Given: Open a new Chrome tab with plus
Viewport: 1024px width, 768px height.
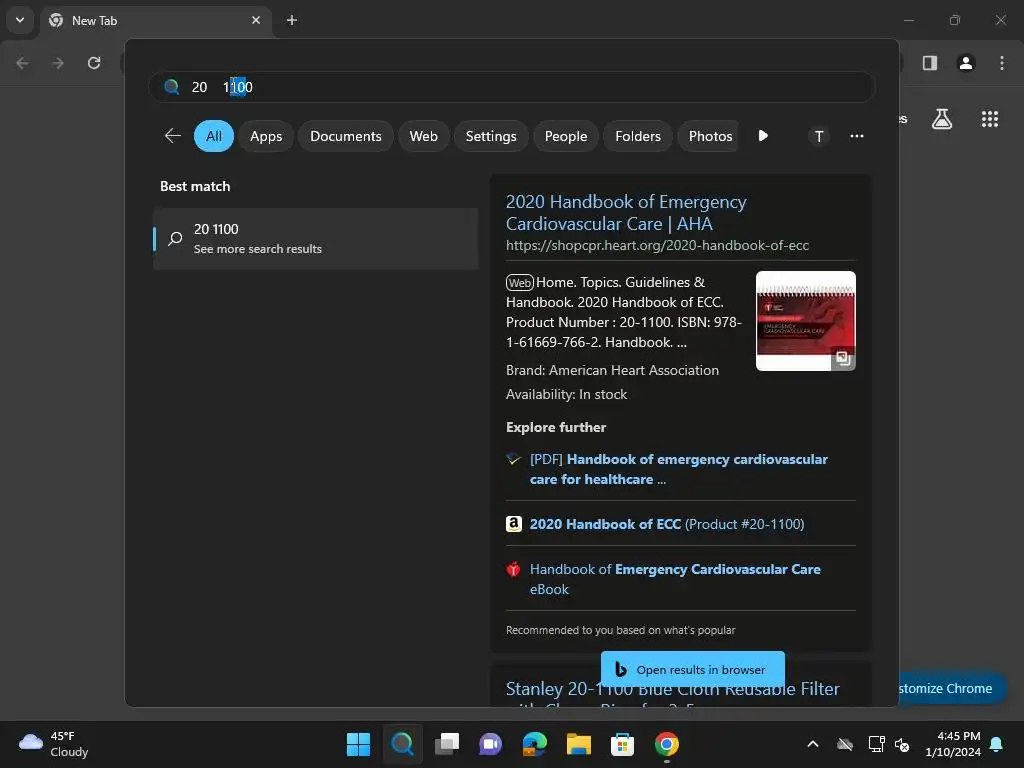Looking at the screenshot, I should pos(292,20).
